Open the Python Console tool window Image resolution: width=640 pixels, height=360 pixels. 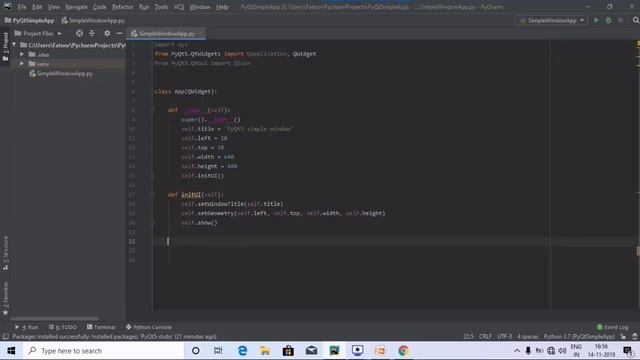(149, 327)
